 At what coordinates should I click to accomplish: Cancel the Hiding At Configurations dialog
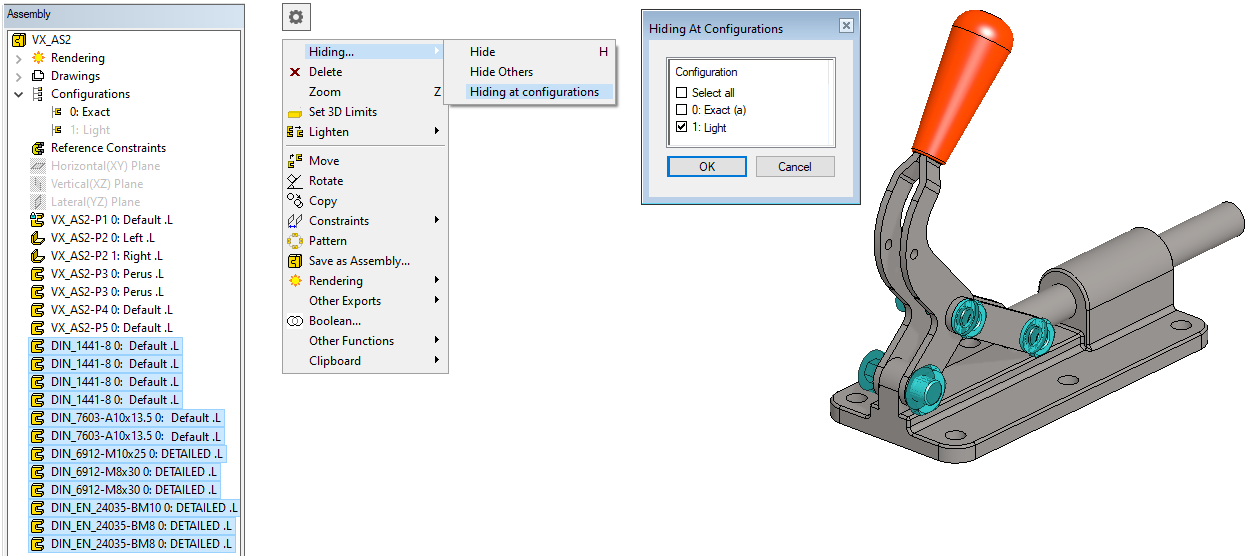pos(794,167)
